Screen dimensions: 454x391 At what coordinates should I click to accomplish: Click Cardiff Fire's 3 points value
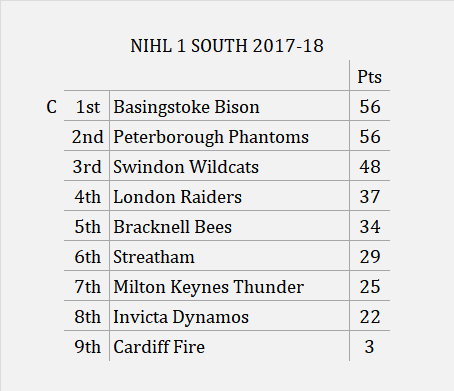pyautogui.click(x=369, y=347)
